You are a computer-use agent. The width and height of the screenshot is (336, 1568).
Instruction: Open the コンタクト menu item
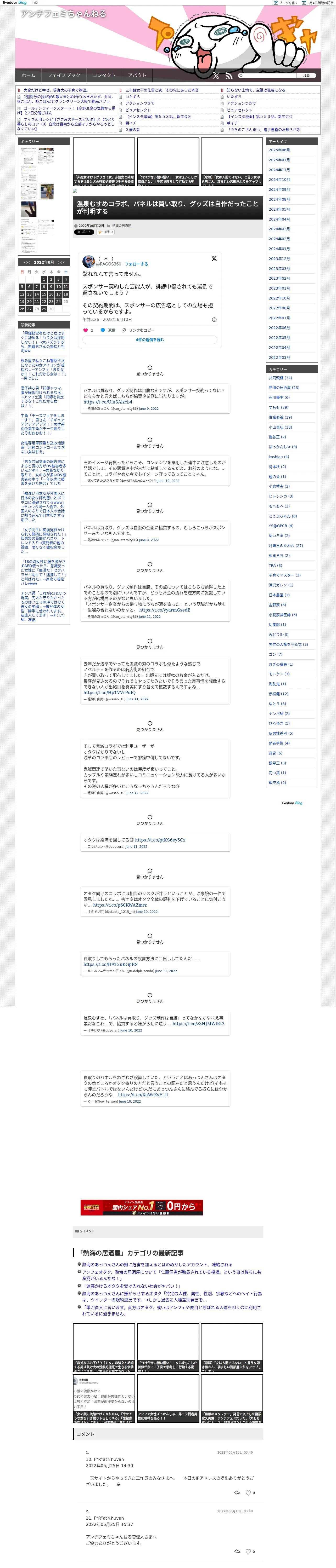(104, 76)
